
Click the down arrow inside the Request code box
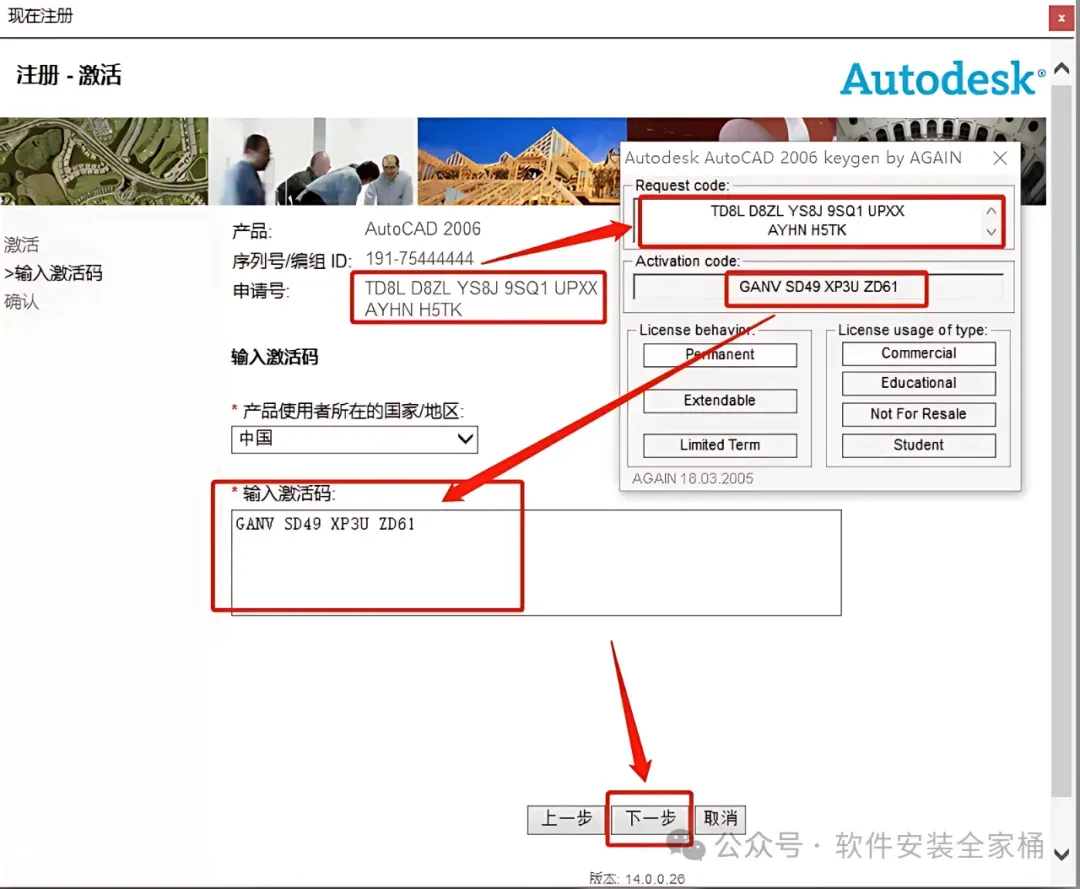click(991, 231)
